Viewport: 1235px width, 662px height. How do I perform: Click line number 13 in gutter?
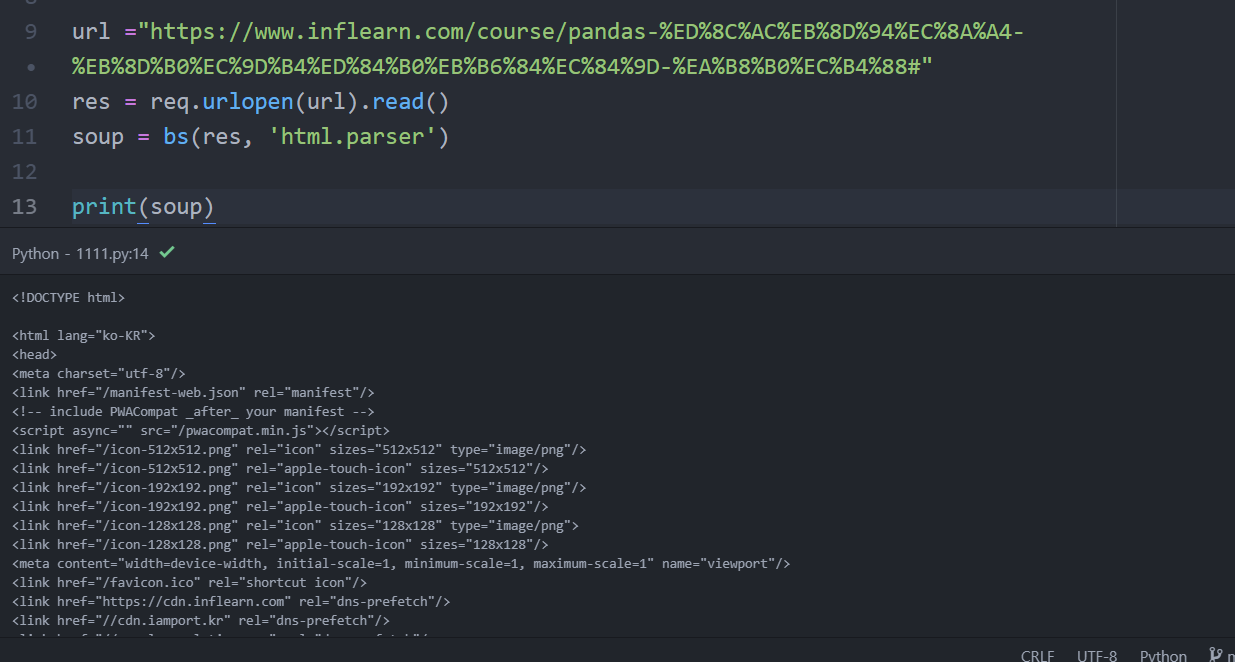click(25, 207)
